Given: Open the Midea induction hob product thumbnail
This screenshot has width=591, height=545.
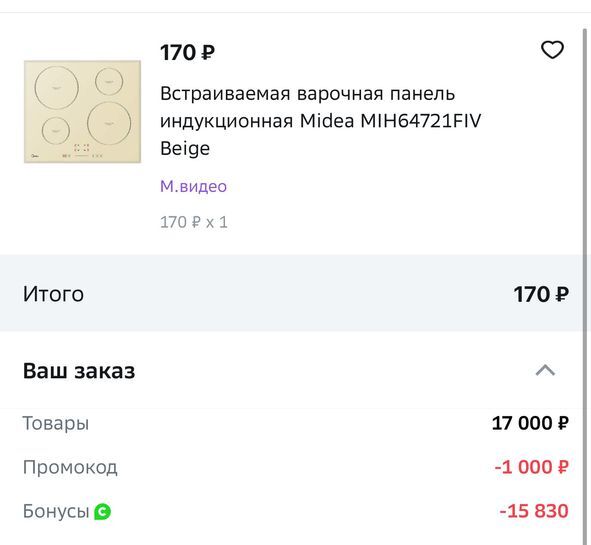Looking at the screenshot, I should 83,112.
